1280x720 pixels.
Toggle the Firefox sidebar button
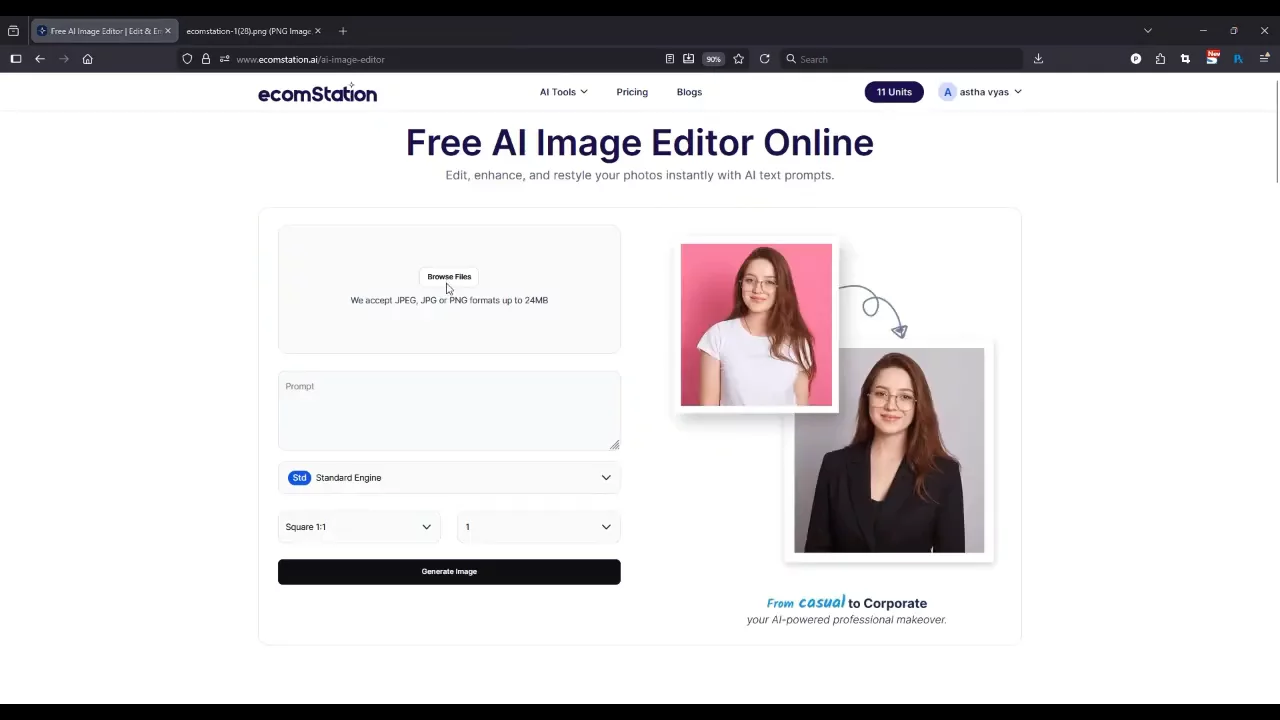(x=16, y=59)
